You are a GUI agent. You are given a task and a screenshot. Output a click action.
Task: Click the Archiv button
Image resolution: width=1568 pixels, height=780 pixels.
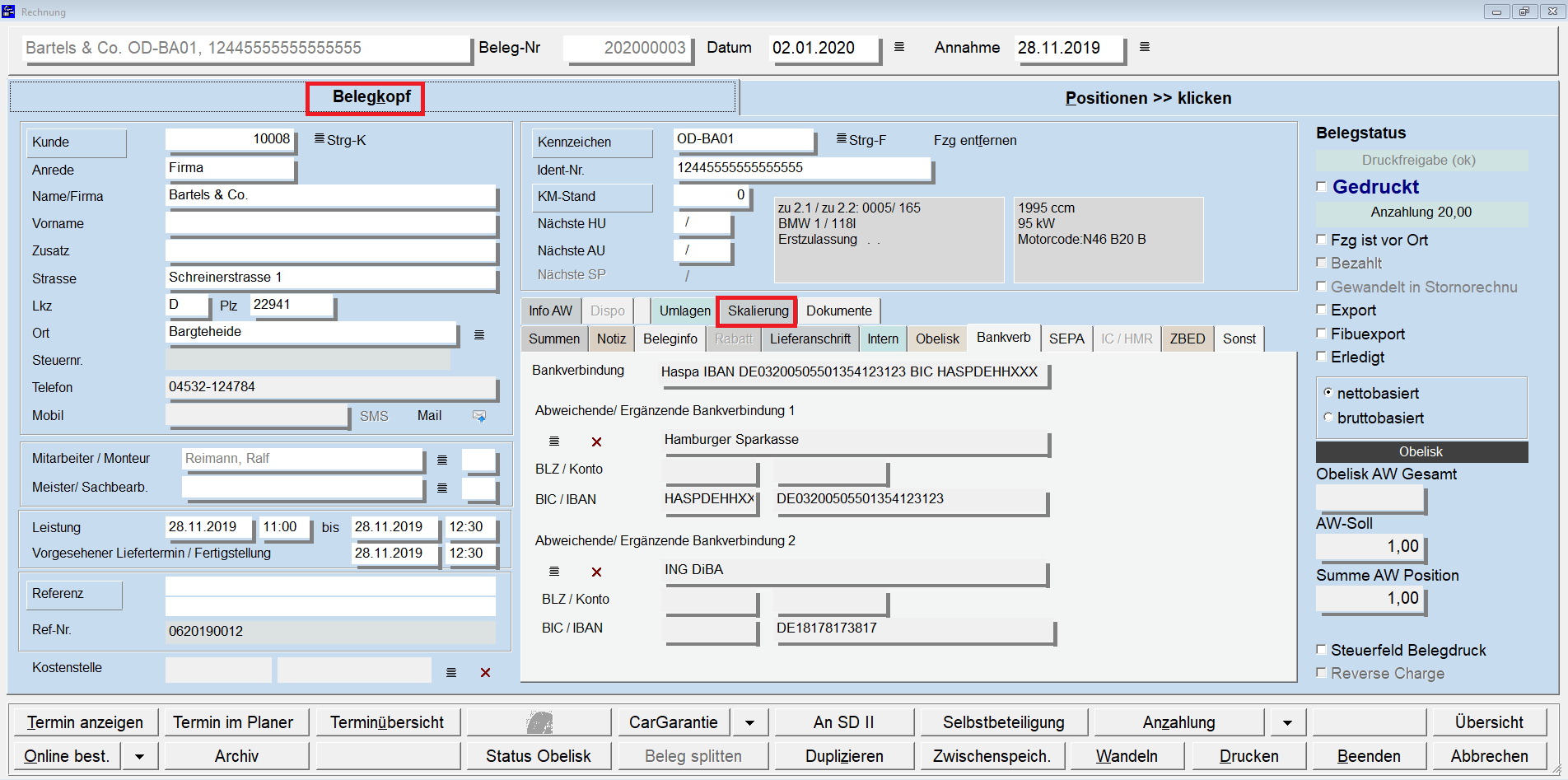coord(236,756)
